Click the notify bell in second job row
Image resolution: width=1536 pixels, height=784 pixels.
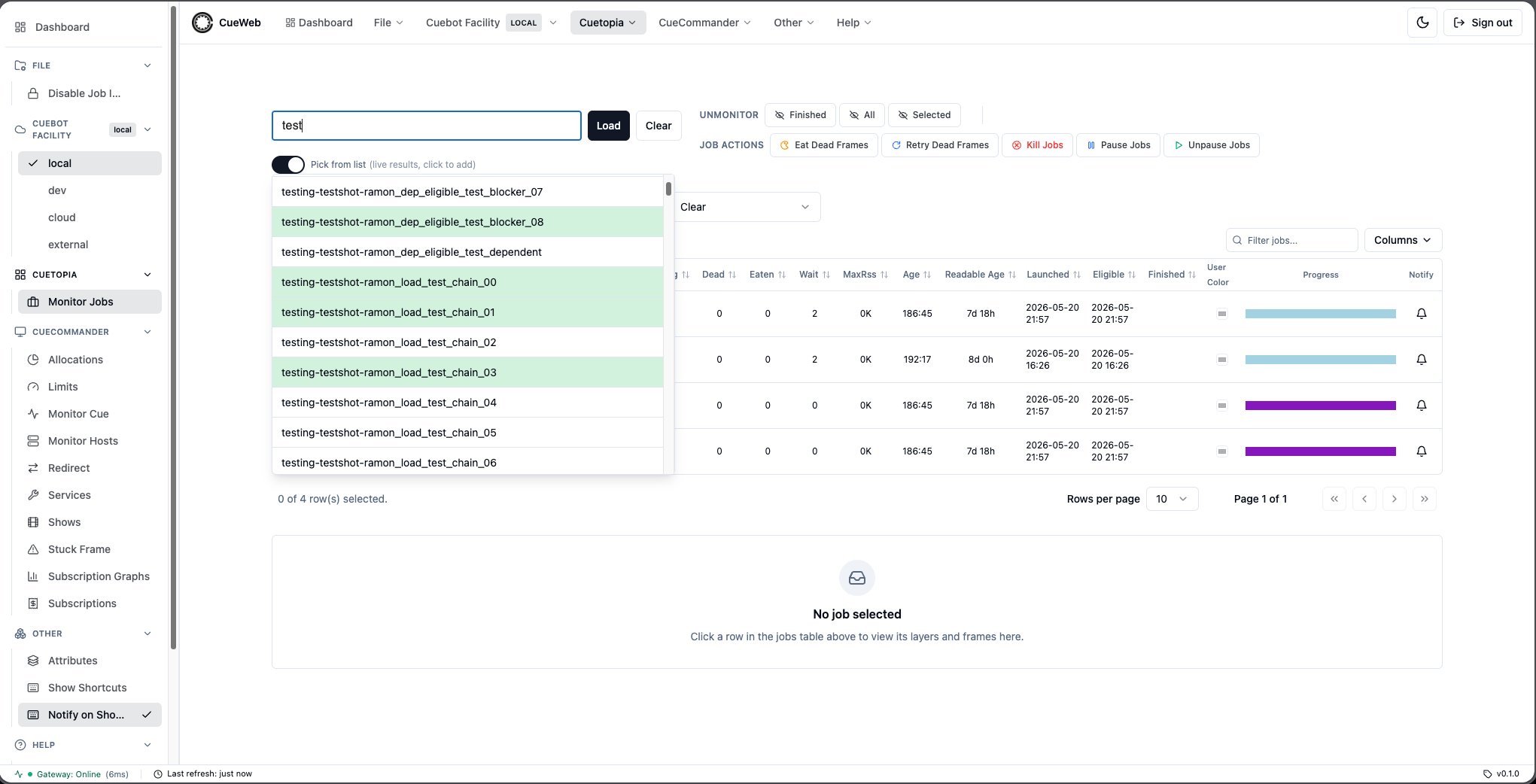(x=1422, y=360)
